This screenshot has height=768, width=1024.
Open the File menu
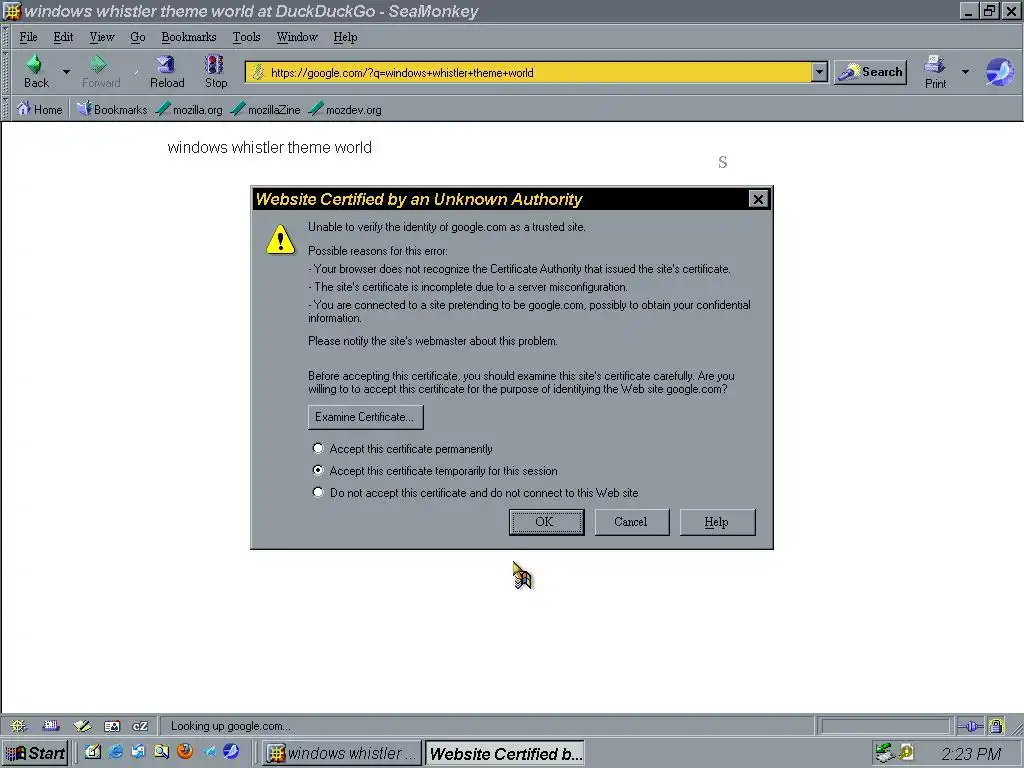click(x=28, y=37)
